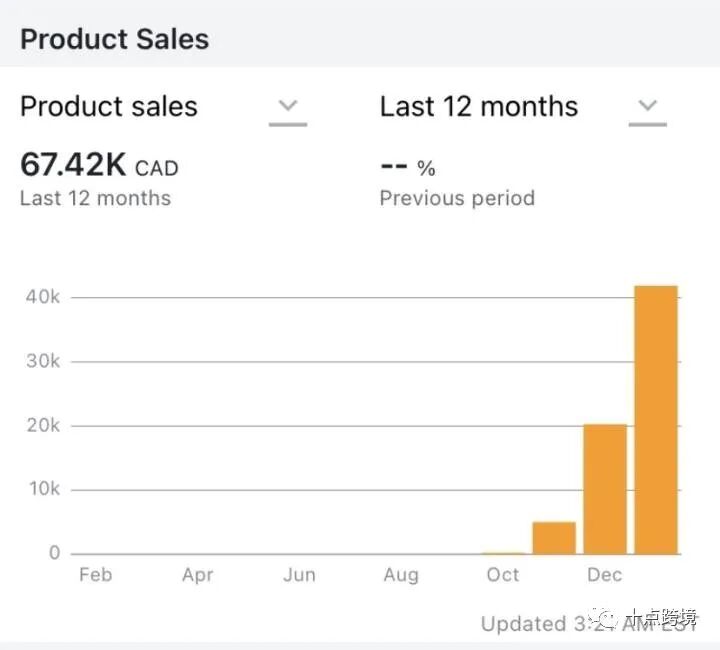Select the orange bar near 5k
The width and height of the screenshot is (720, 650).
point(554,538)
